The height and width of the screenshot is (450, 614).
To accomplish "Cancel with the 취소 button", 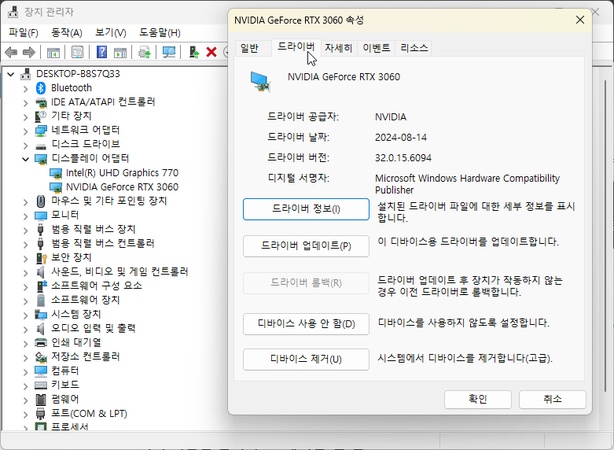I will [553, 399].
